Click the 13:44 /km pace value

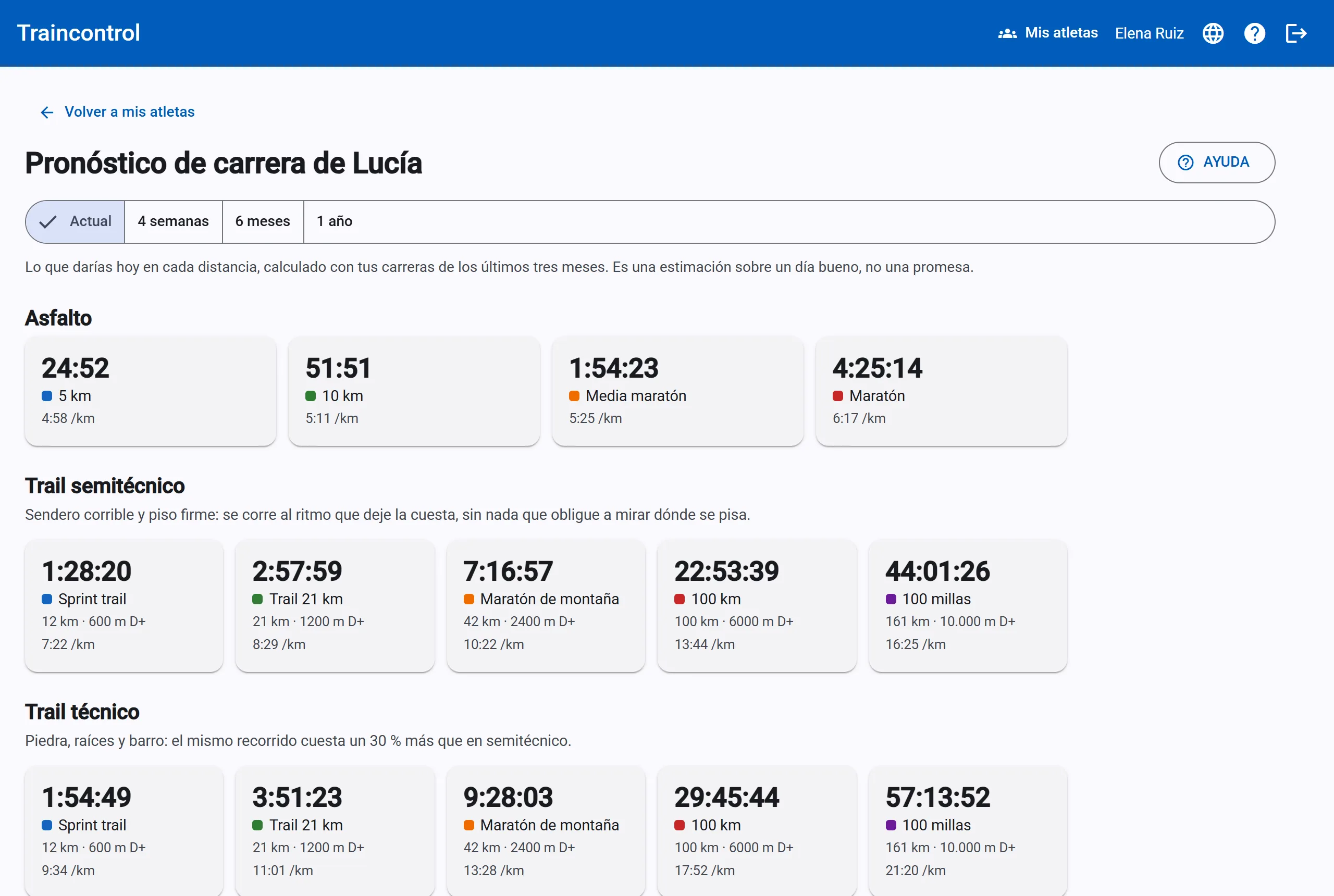[704, 644]
